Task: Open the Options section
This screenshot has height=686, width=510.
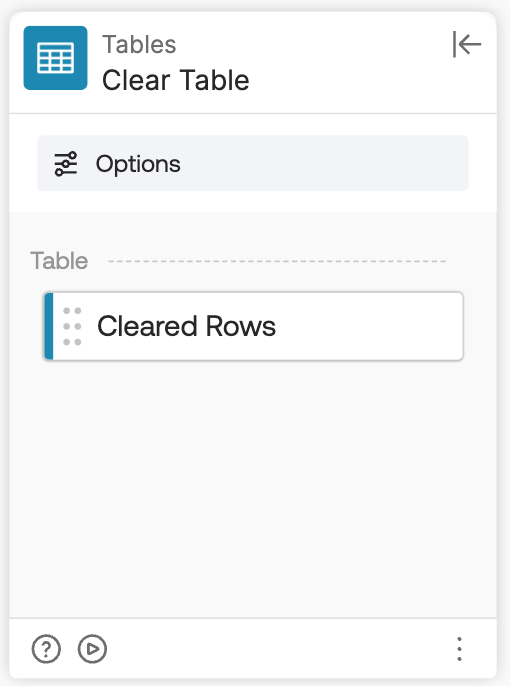Action: coord(253,163)
